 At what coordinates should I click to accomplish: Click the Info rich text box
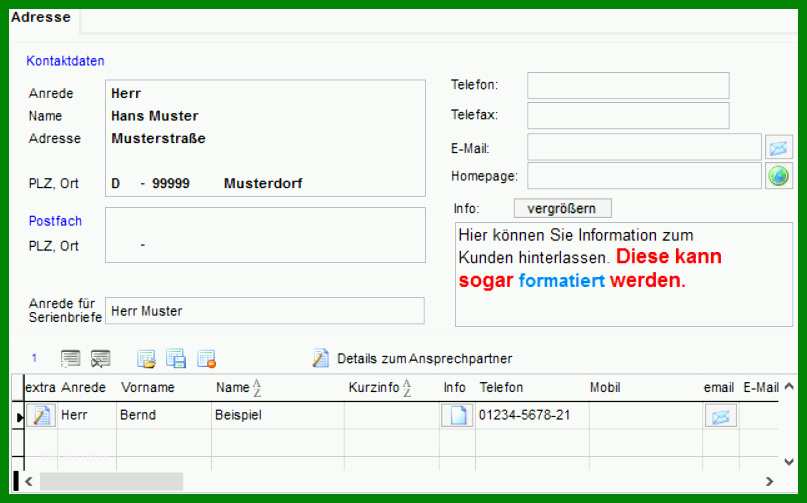click(624, 274)
